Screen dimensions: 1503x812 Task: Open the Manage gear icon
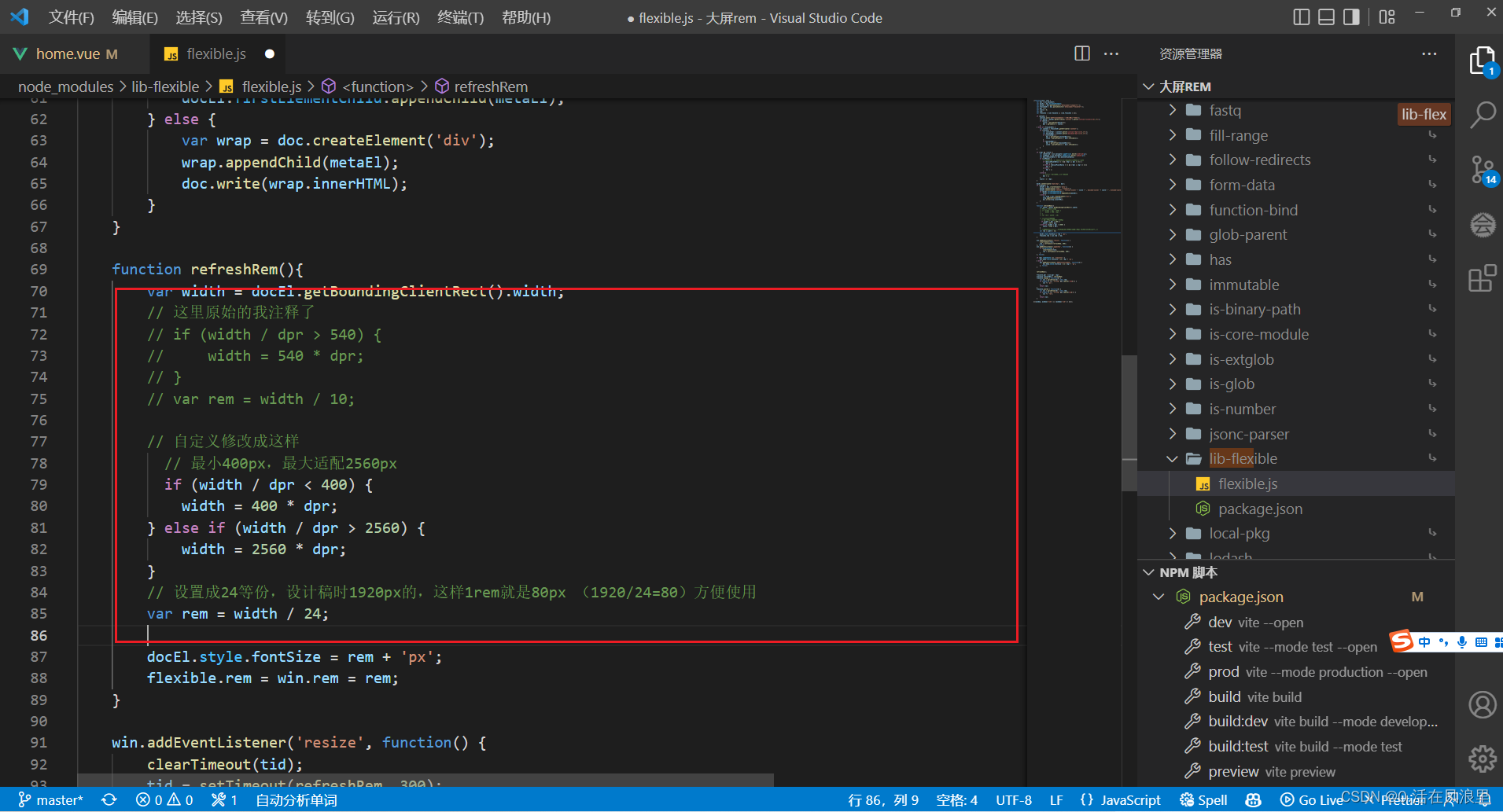(x=1483, y=759)
